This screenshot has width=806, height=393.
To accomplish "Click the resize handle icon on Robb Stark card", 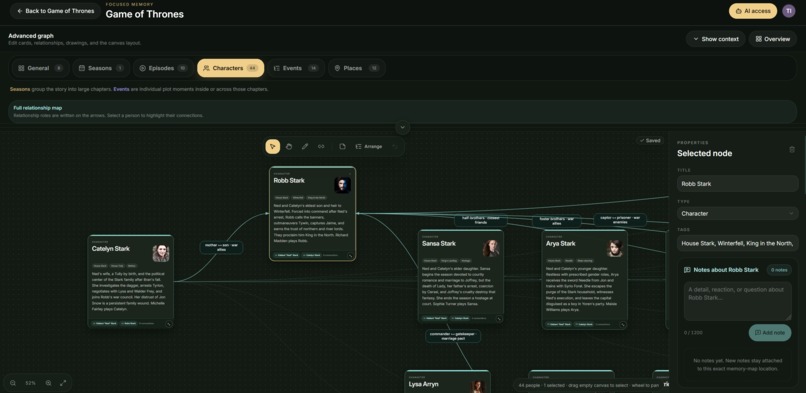I will (x=351, y=255).
